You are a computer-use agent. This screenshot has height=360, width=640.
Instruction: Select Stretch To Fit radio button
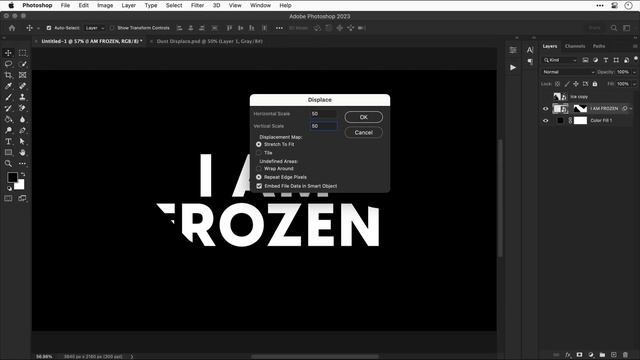259,144
